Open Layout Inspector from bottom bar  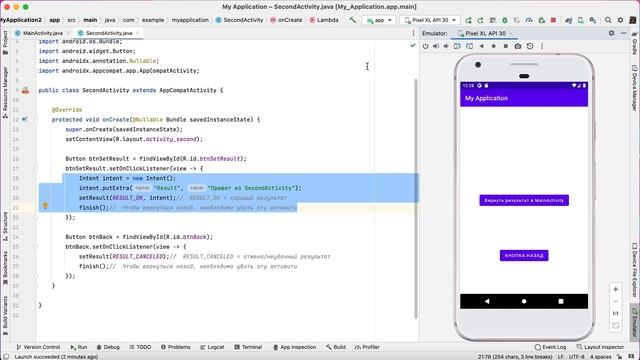(600, 347)
